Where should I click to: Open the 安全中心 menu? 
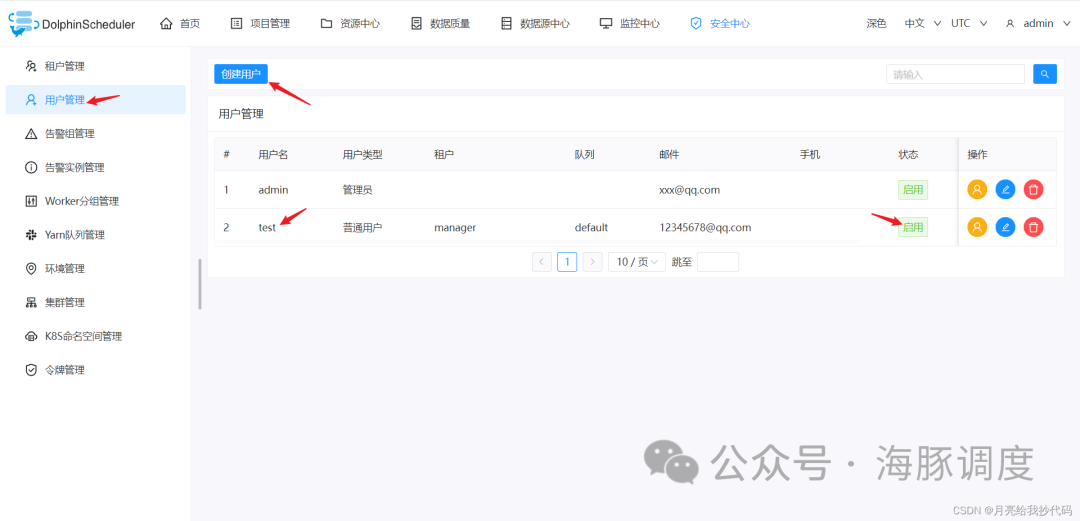[720, 23]
